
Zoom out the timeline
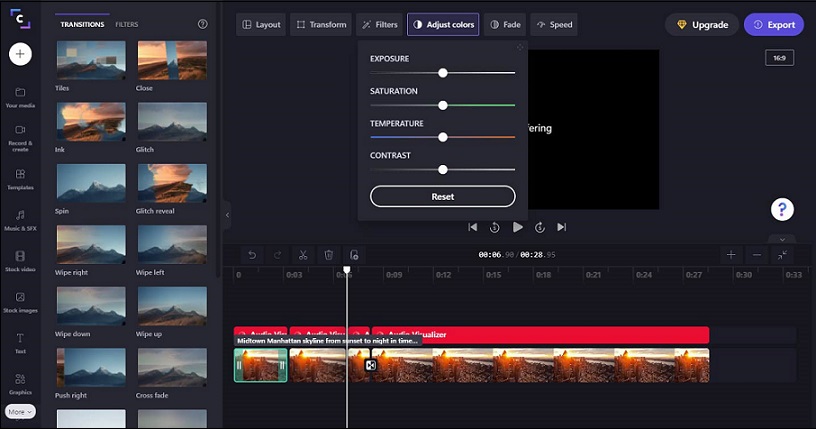757,255
